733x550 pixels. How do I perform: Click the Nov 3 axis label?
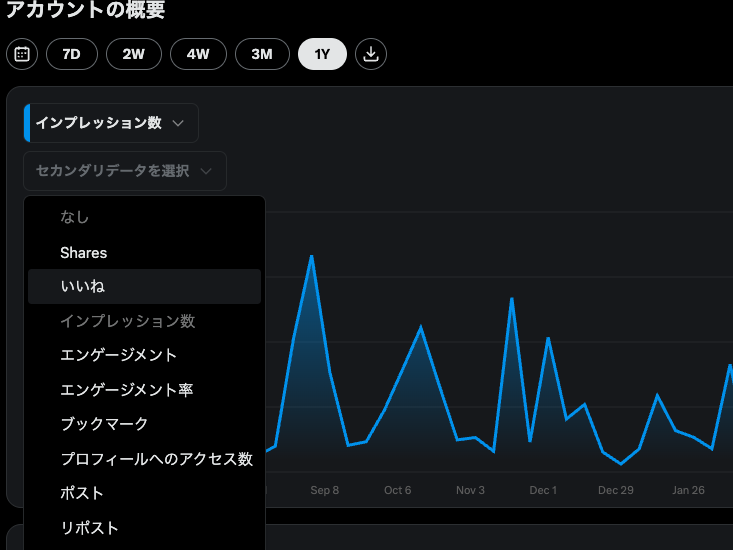470,490
